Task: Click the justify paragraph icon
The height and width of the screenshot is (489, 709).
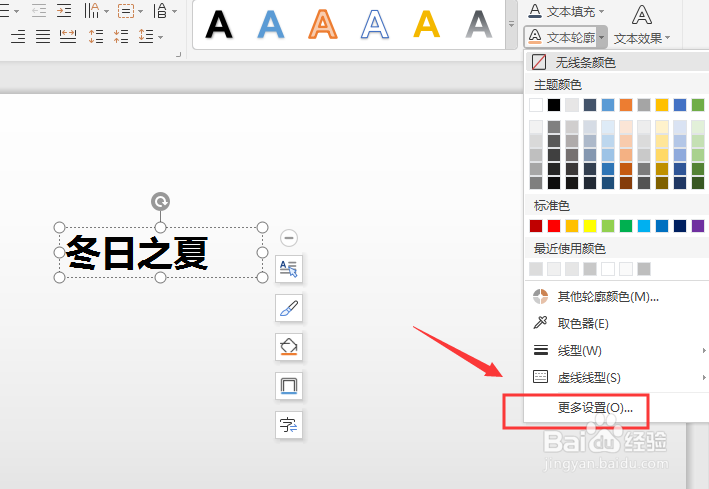Action: (x=43, y=36)
